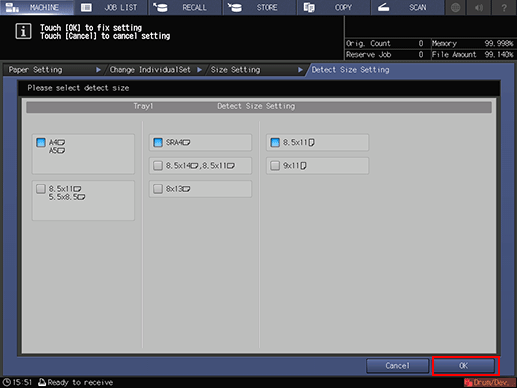This screenshot has width=517, height=388.
Task: Open the RECALL screen
Action: tap(185, 7)
